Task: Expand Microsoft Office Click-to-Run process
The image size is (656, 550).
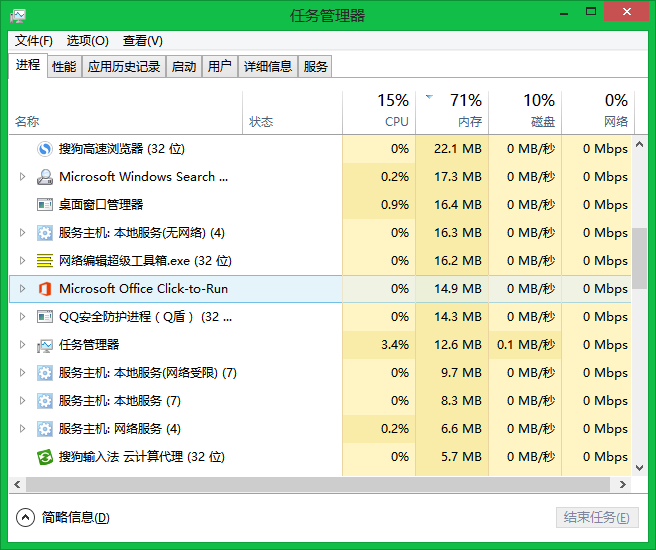Action: click(x=23, y=289)
